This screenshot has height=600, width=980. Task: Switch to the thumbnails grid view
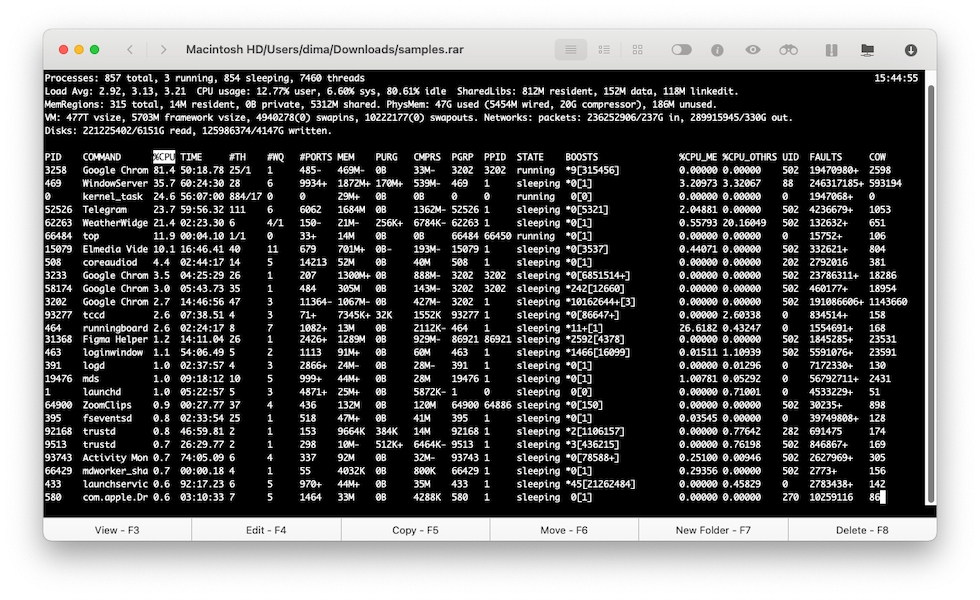point(638,49)
